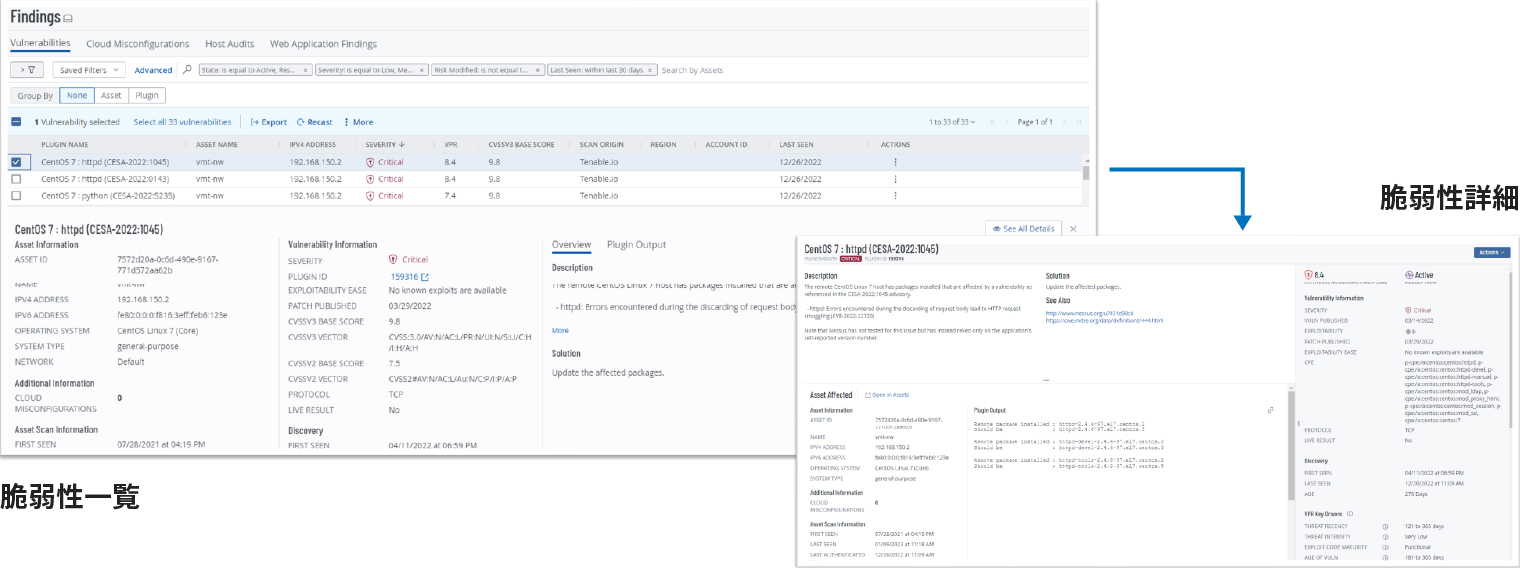This screenshot has width=1520, height=568.
Task: Switch to the Plugin Output tab
Action: click(636, 245)
